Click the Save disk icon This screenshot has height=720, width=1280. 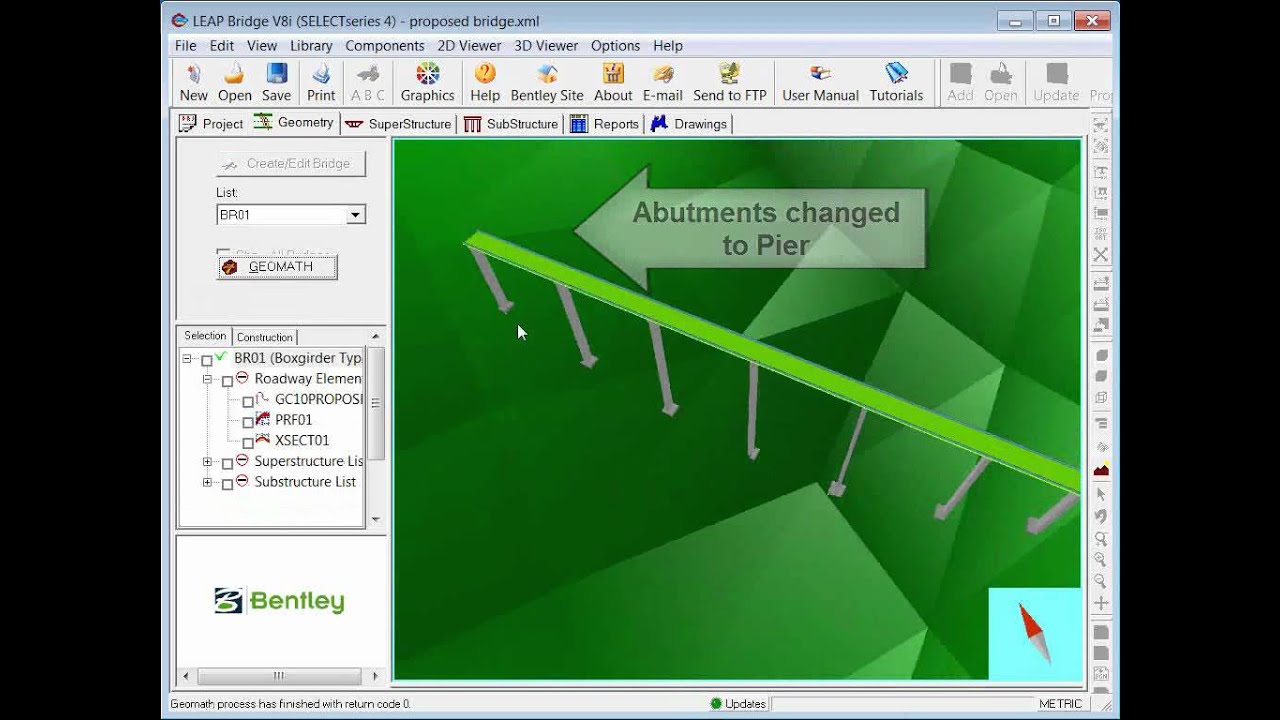click(x=277, y=73)
